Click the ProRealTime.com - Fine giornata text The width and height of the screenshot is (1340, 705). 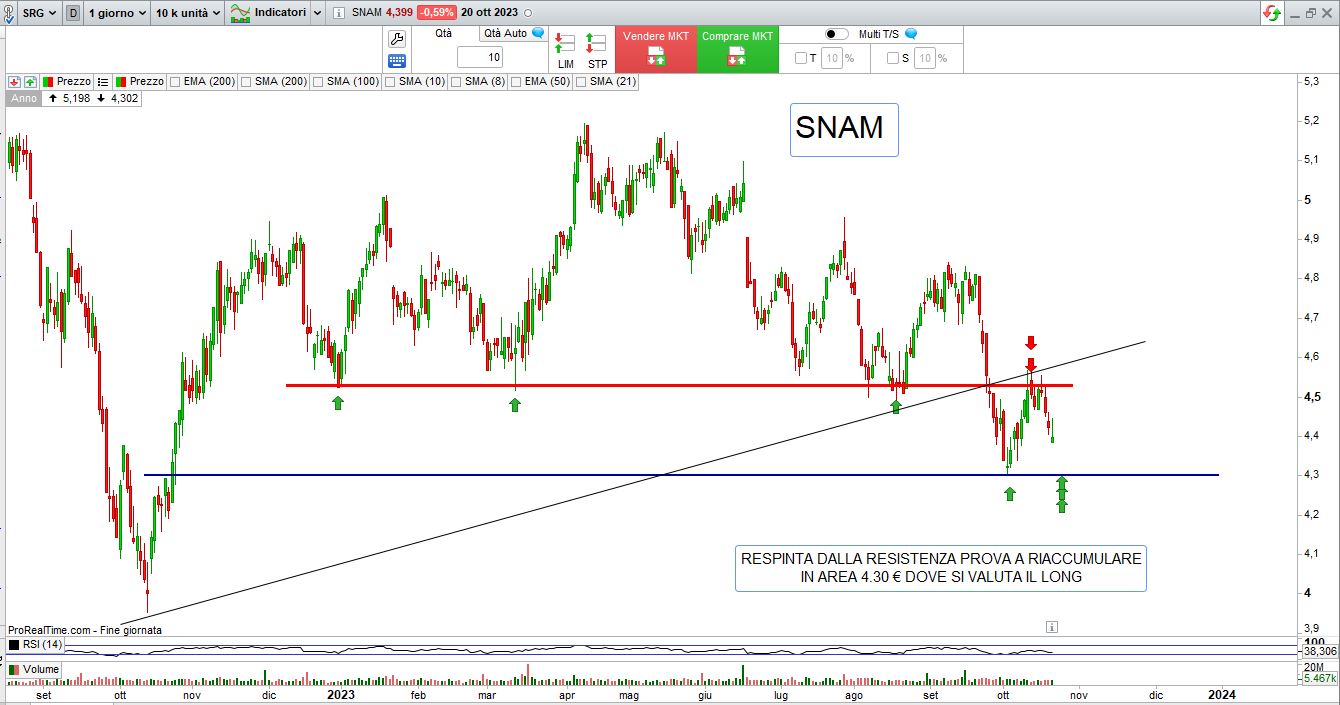[85, 630]
